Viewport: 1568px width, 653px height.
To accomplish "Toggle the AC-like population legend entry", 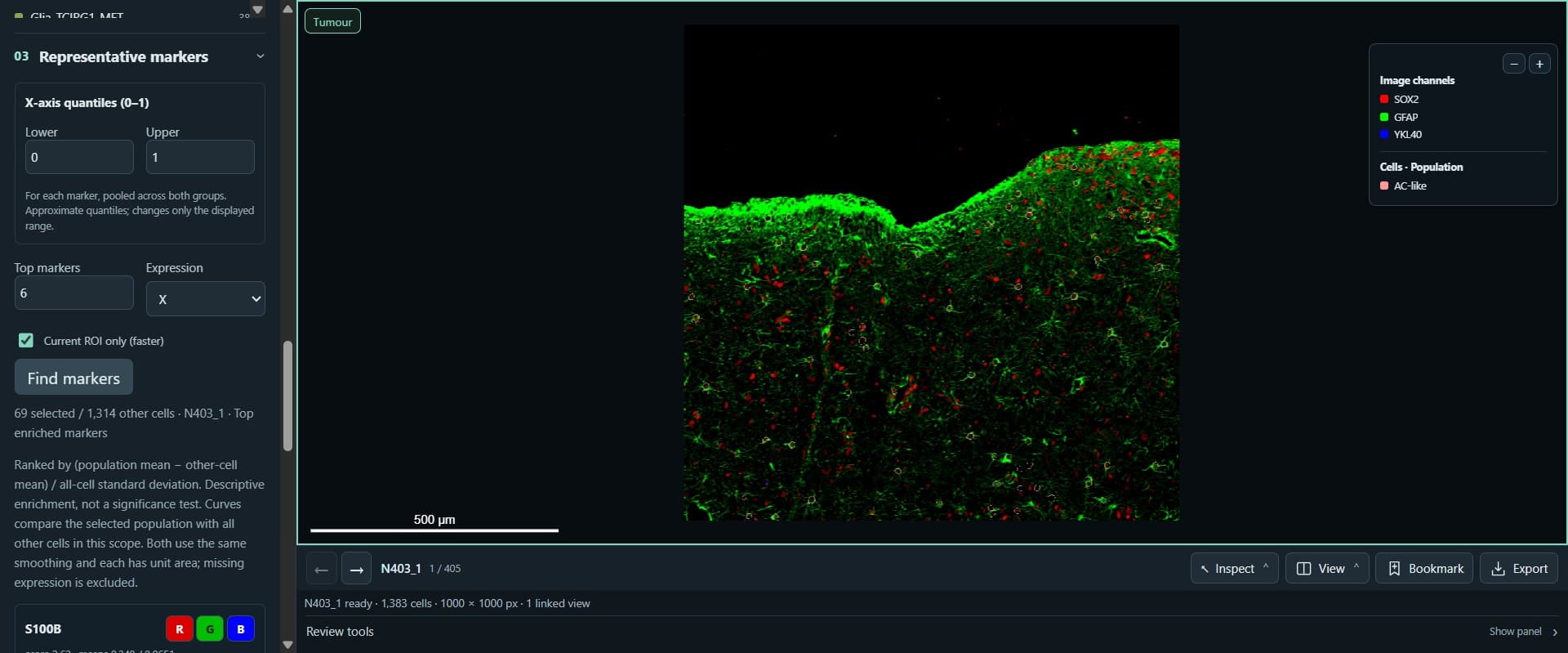I will click(1403, 186).
